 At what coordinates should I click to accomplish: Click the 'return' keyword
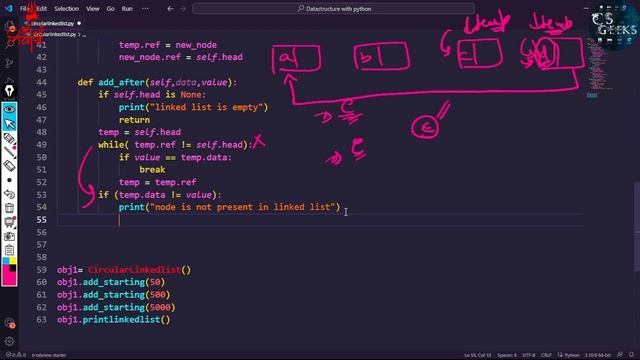(x=134, y=120)
